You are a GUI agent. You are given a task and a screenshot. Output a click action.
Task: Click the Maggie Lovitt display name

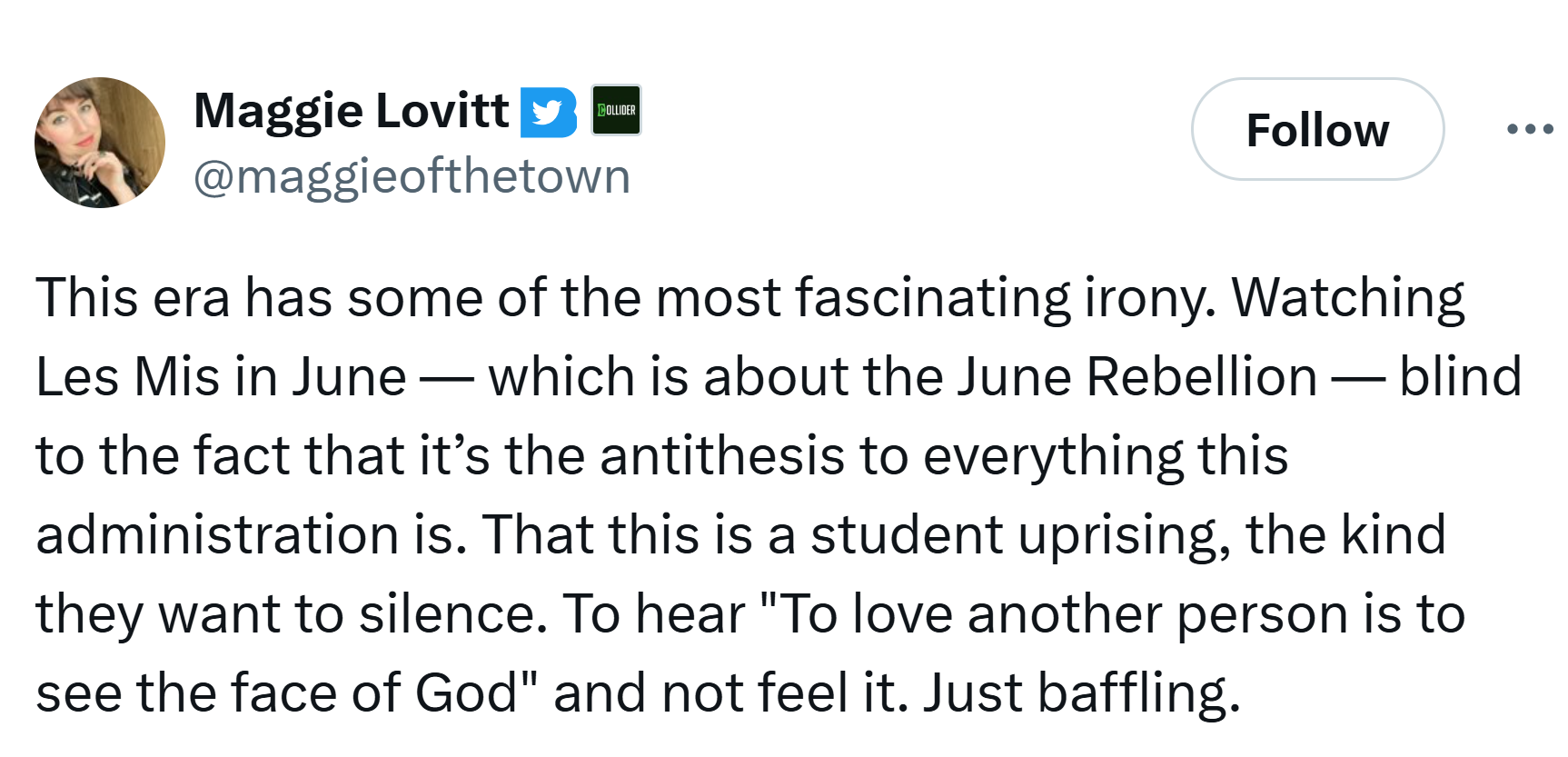coord(352,111)
